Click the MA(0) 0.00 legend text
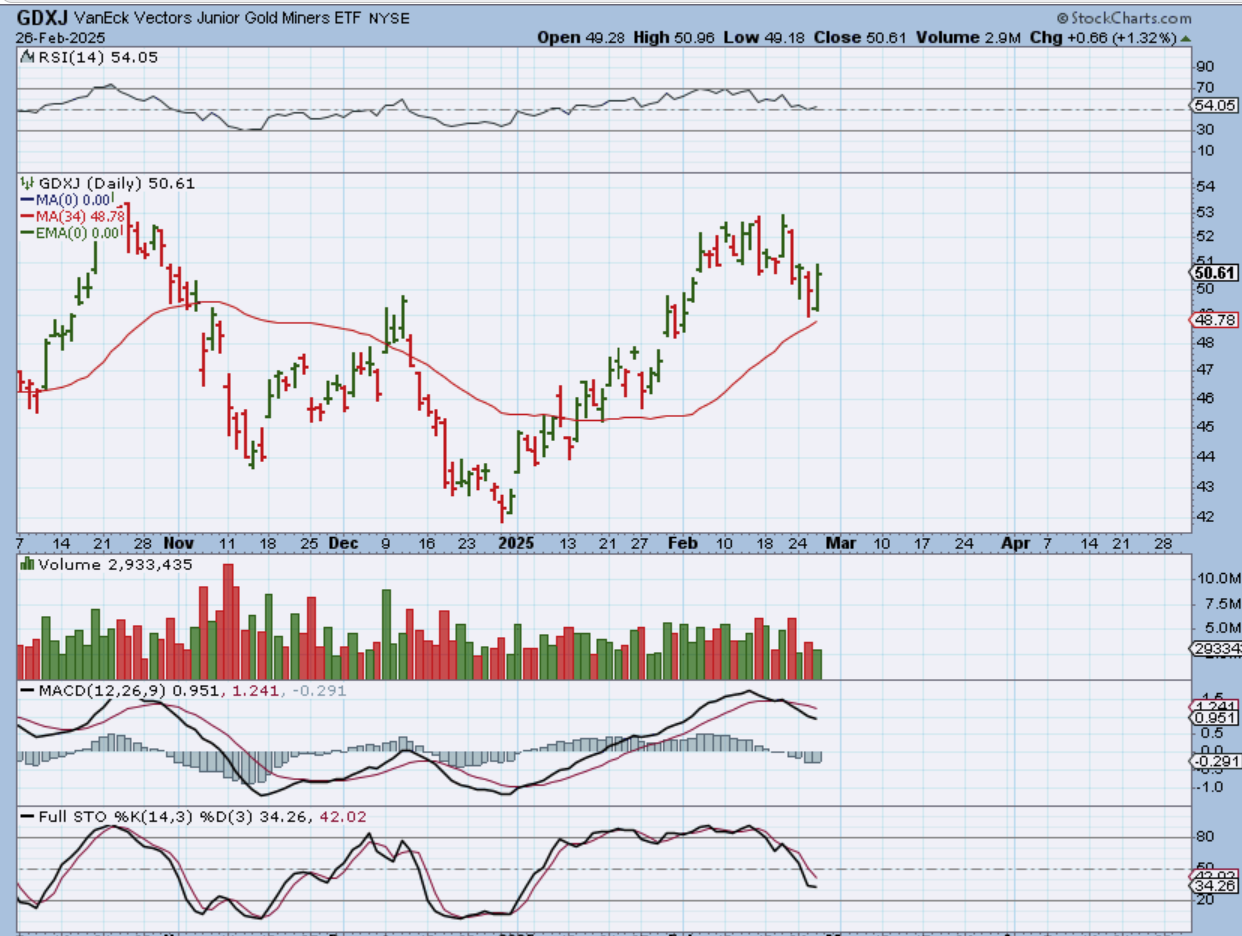This screenshot has width=1242, height=936. click(x=74, y=200)
